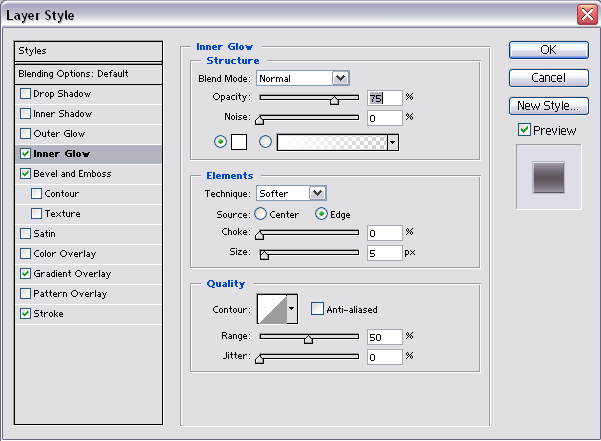Close the Layer Style dialog
Image resolution: width=601 pixels, height=441 pixels.
(x=587, y=14)
